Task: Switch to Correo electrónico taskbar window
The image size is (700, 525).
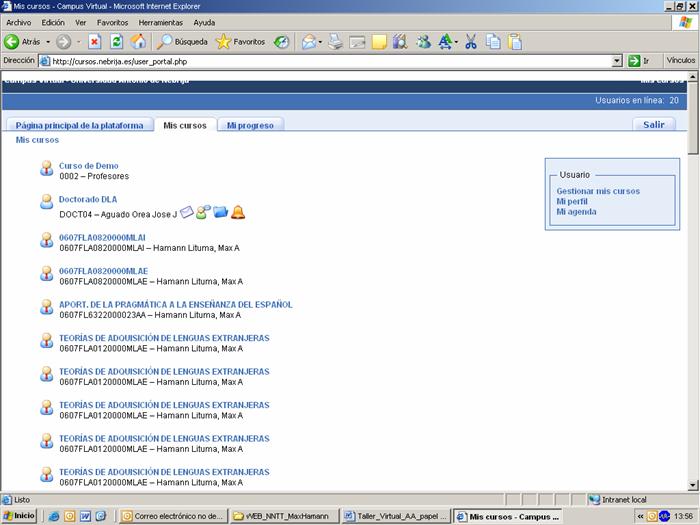Action: coord(172,517)
